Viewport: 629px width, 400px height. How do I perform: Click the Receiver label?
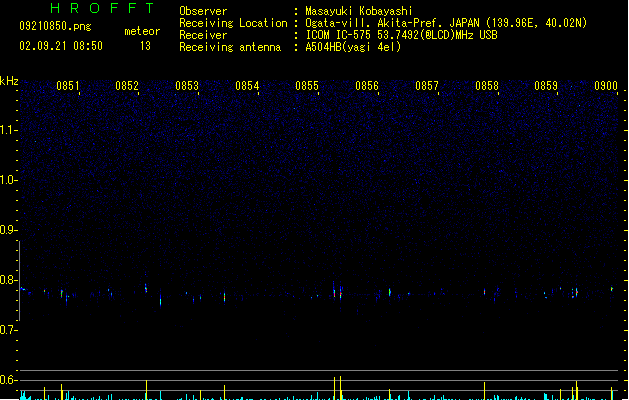(203, 35)
